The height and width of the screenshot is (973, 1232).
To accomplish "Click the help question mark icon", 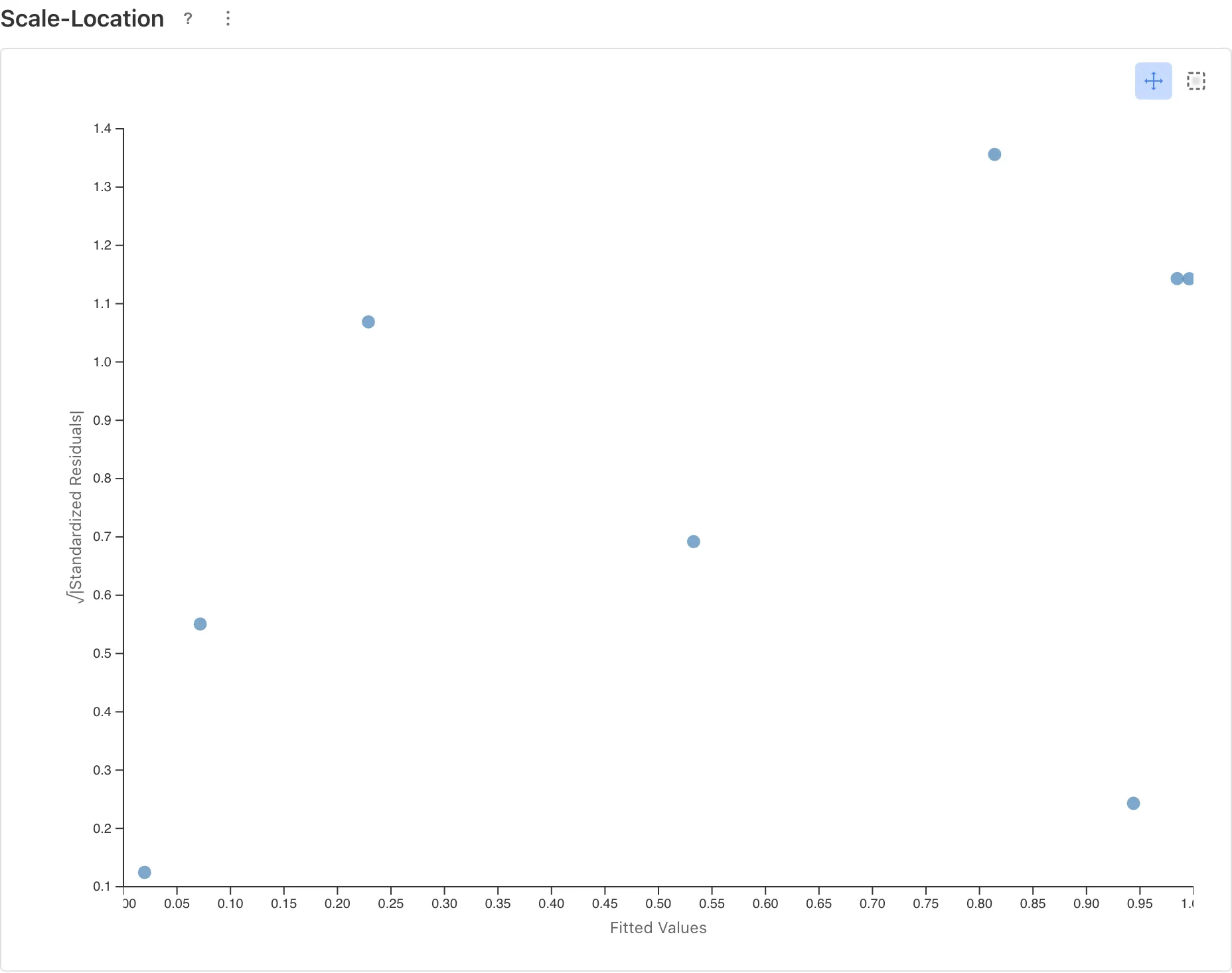I will point(189,19).
